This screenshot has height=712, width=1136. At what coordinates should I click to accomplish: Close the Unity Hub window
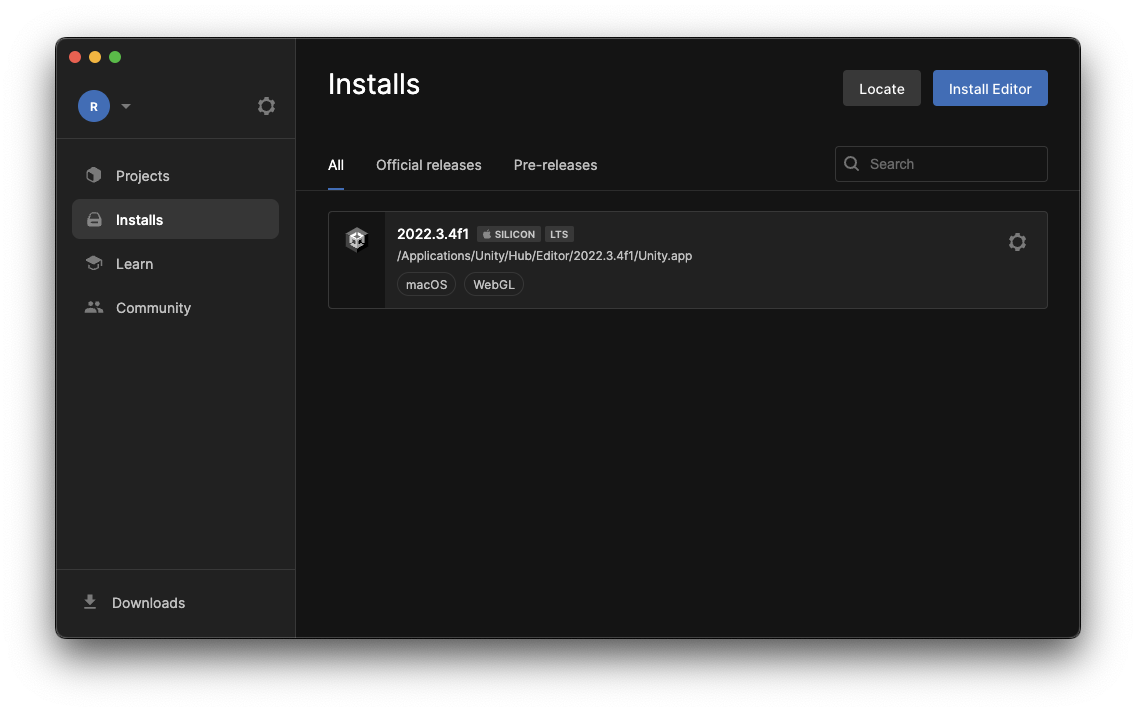[x=75, y=57]
